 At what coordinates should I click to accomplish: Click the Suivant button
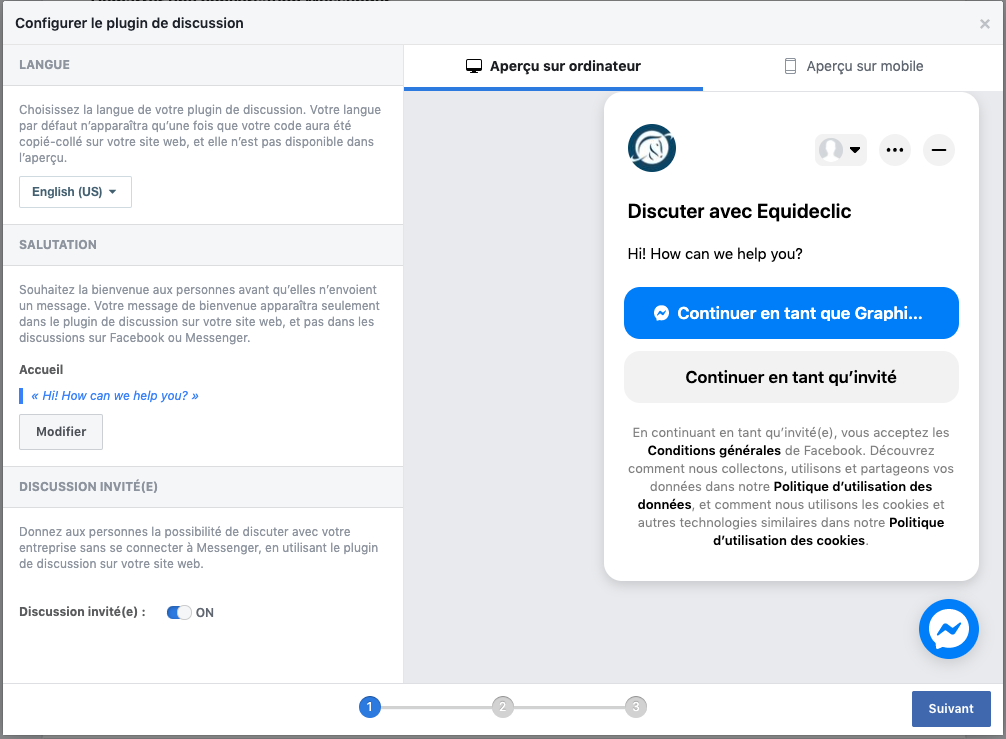951,708
